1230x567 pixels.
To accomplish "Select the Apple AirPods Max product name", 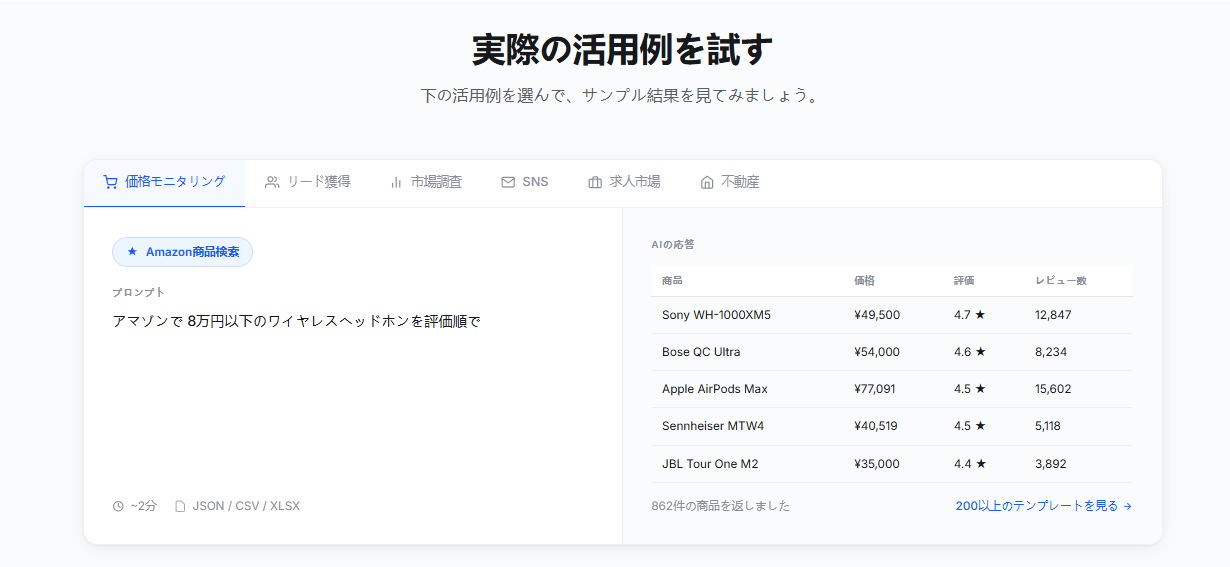I will point(715,389).
